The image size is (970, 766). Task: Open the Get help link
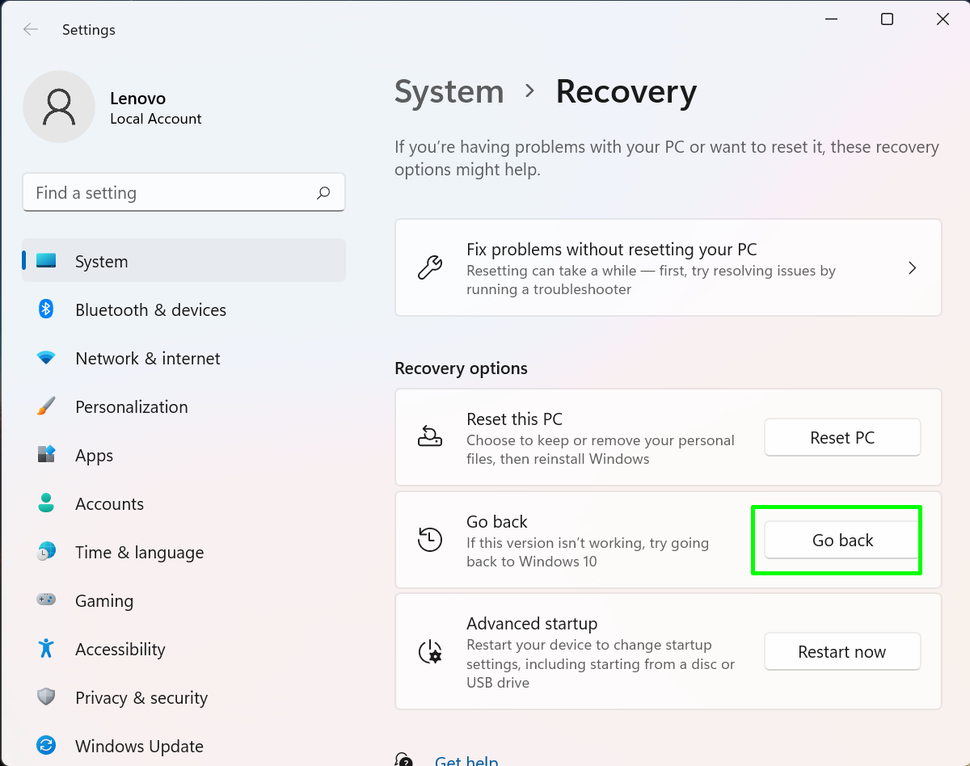tap(466, 760)
